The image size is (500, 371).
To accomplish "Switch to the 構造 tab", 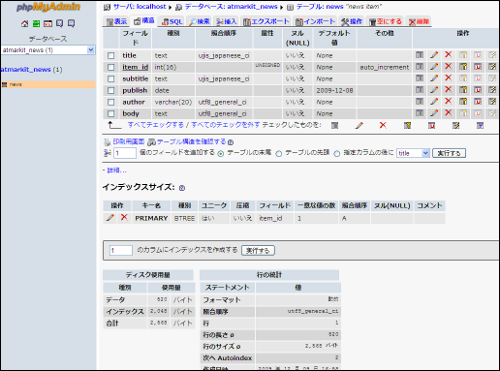I will click(144, 21).
